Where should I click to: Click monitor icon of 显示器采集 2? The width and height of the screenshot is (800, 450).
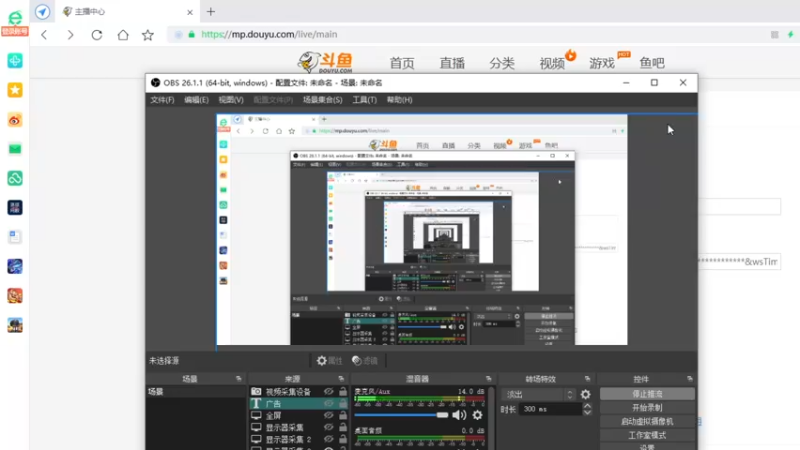pyautogui.click(x=256, y=439)
